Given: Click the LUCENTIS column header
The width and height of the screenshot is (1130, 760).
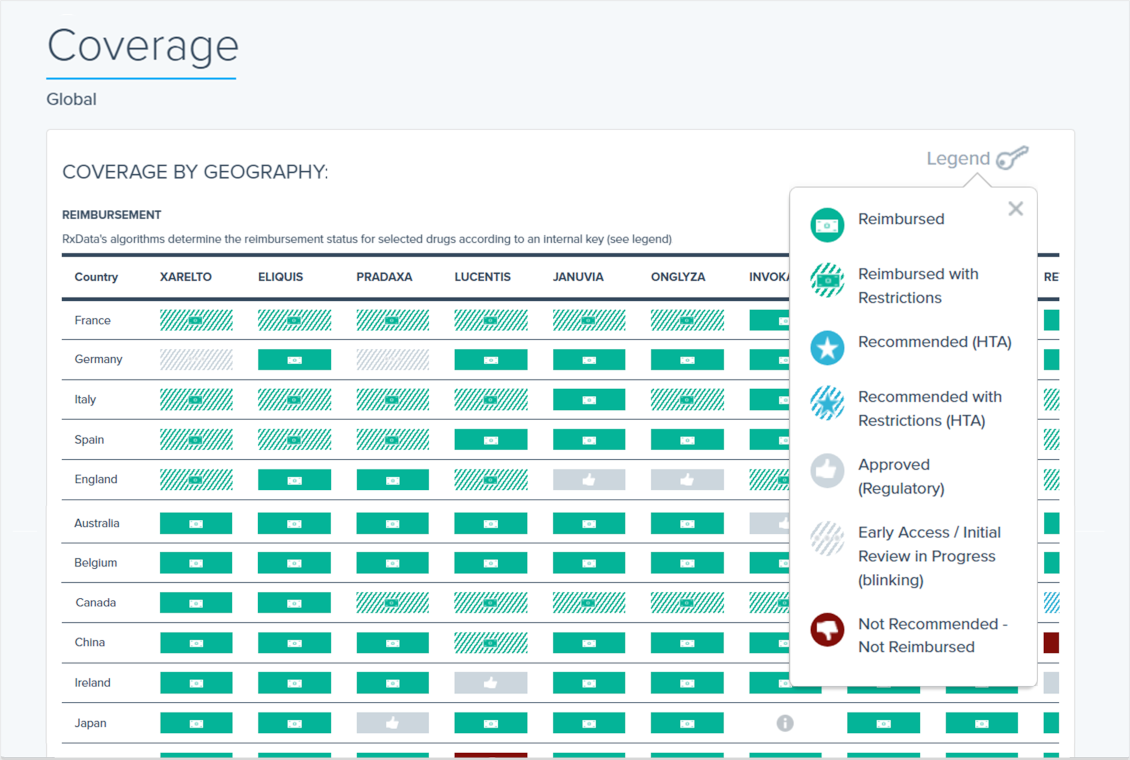Looking at the screenshot, I should click(x=482, y=277).
